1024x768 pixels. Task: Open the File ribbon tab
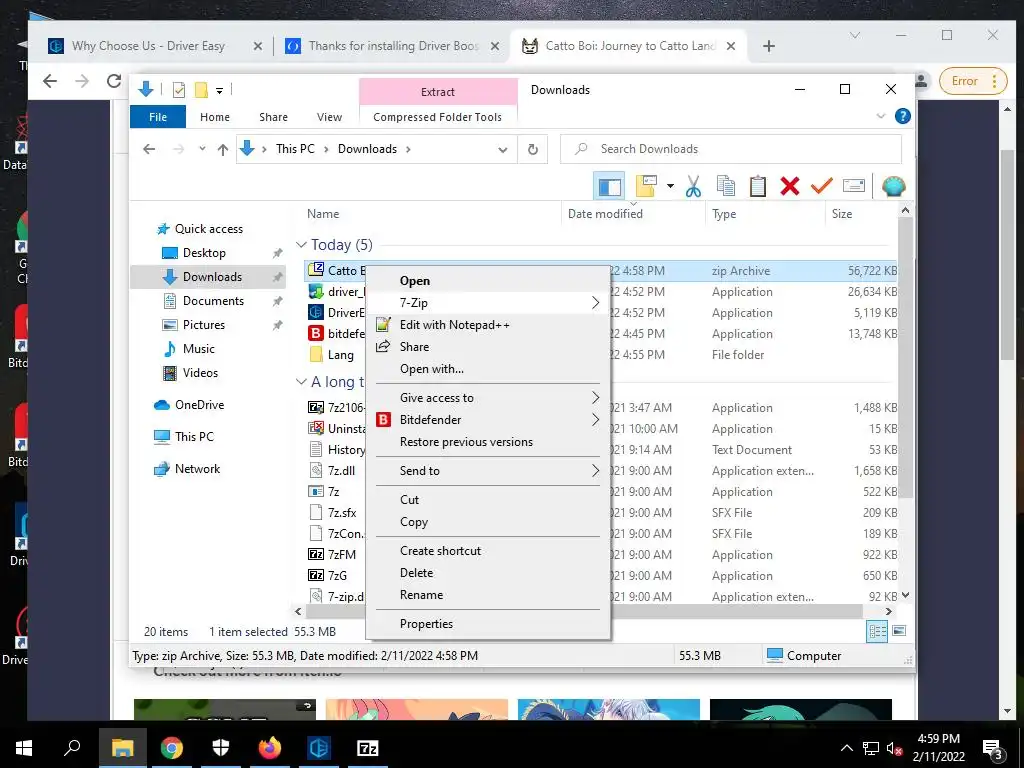click(x=158, y=117)
